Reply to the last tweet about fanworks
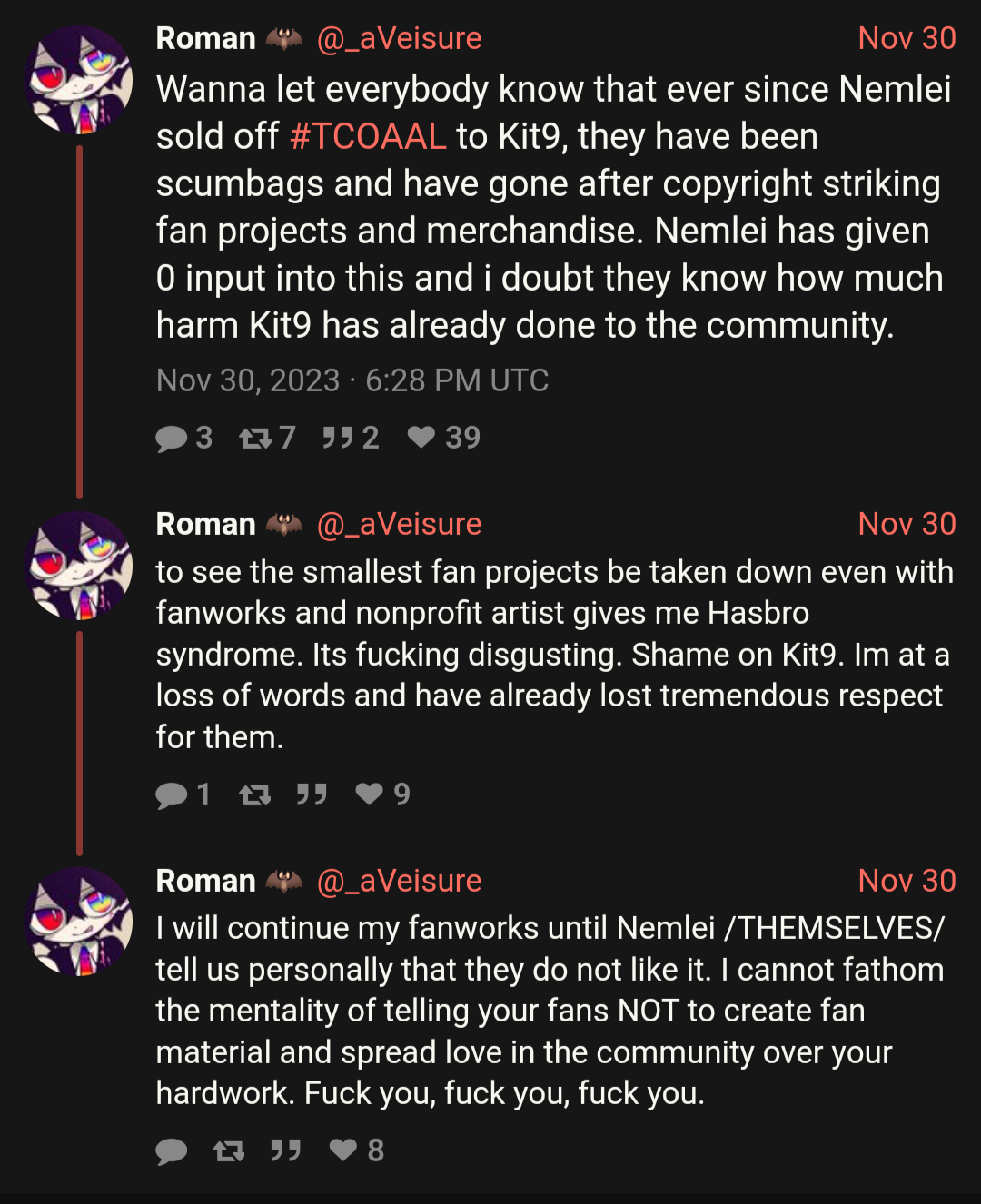The height and width of the screenshot is (1204, 981). point(172,1151)
